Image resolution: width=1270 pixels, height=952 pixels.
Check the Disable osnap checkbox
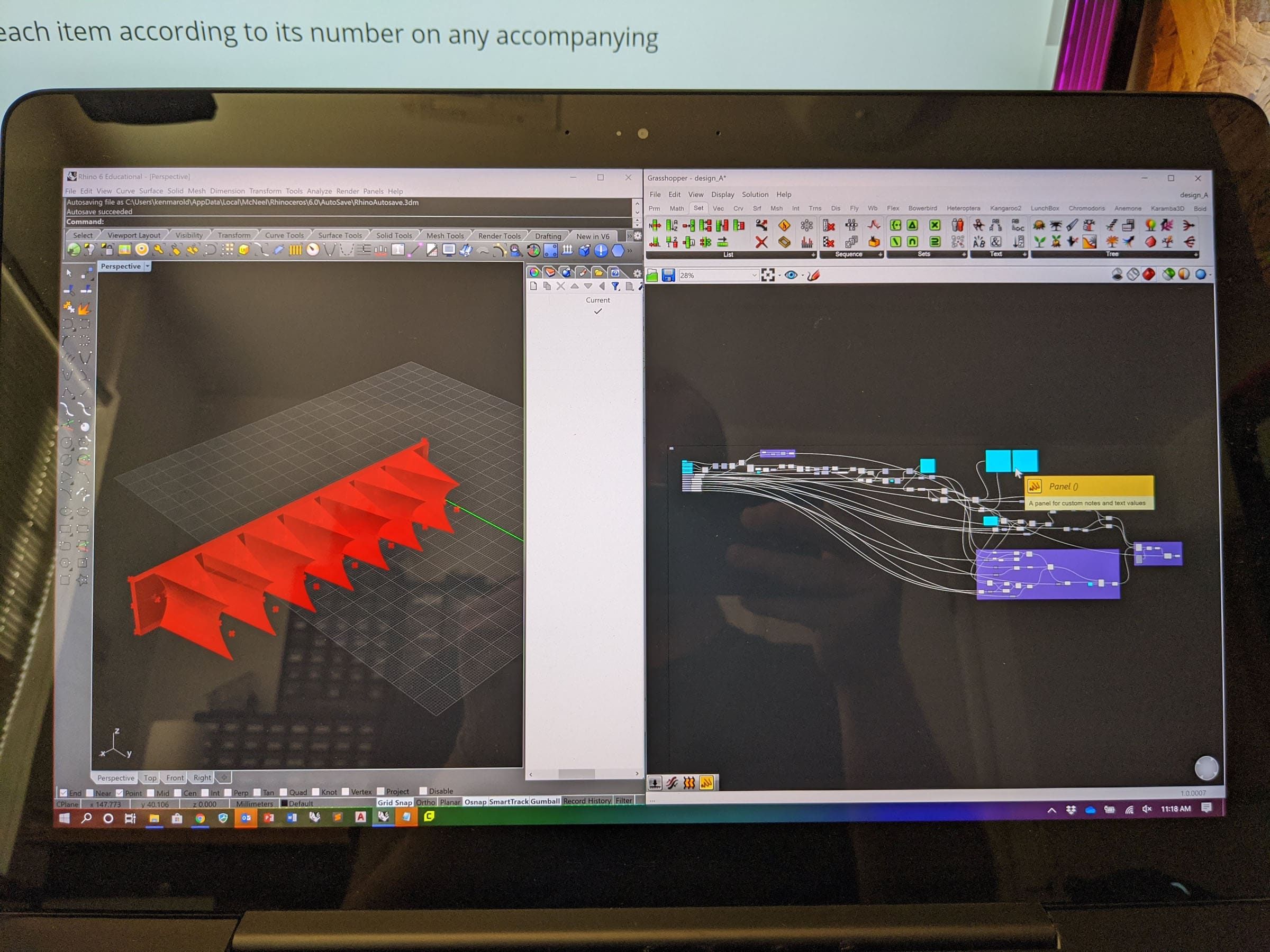click(x=423, y=791)
